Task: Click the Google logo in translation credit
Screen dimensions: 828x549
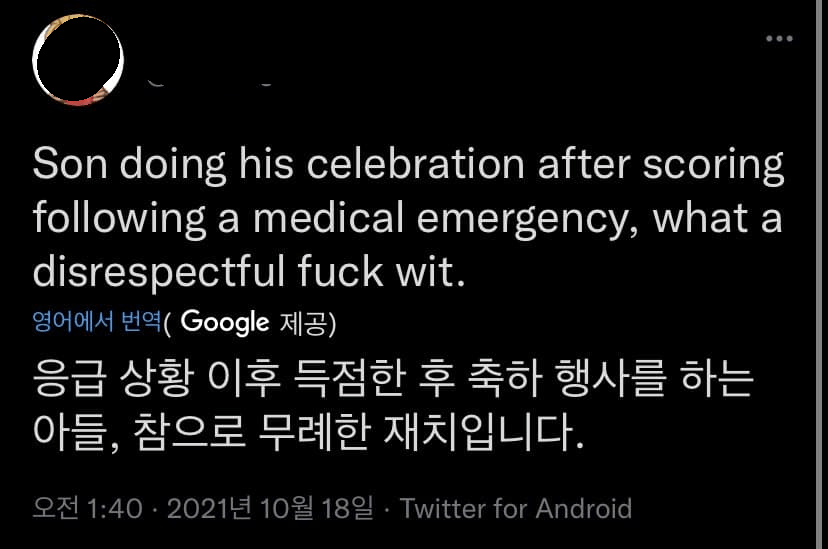Action: click(x=226, y=322)
